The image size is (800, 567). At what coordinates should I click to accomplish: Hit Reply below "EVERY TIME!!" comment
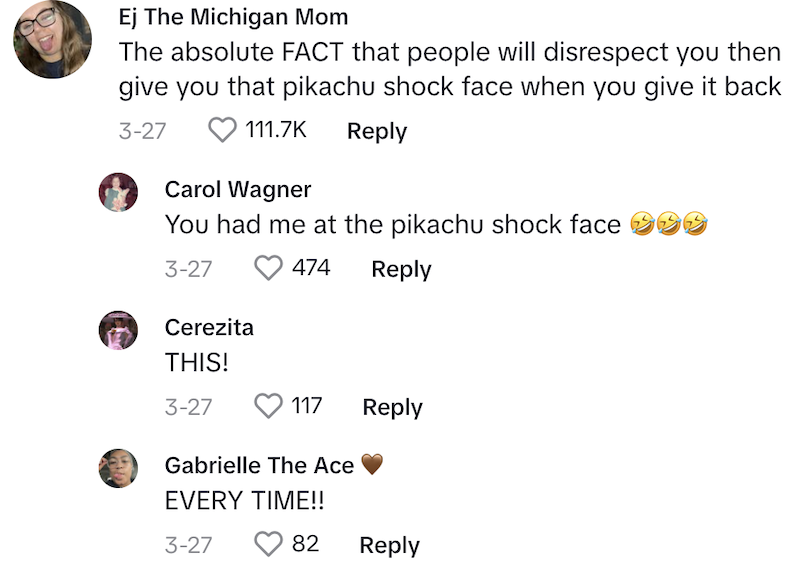click(x=389, y=545)
